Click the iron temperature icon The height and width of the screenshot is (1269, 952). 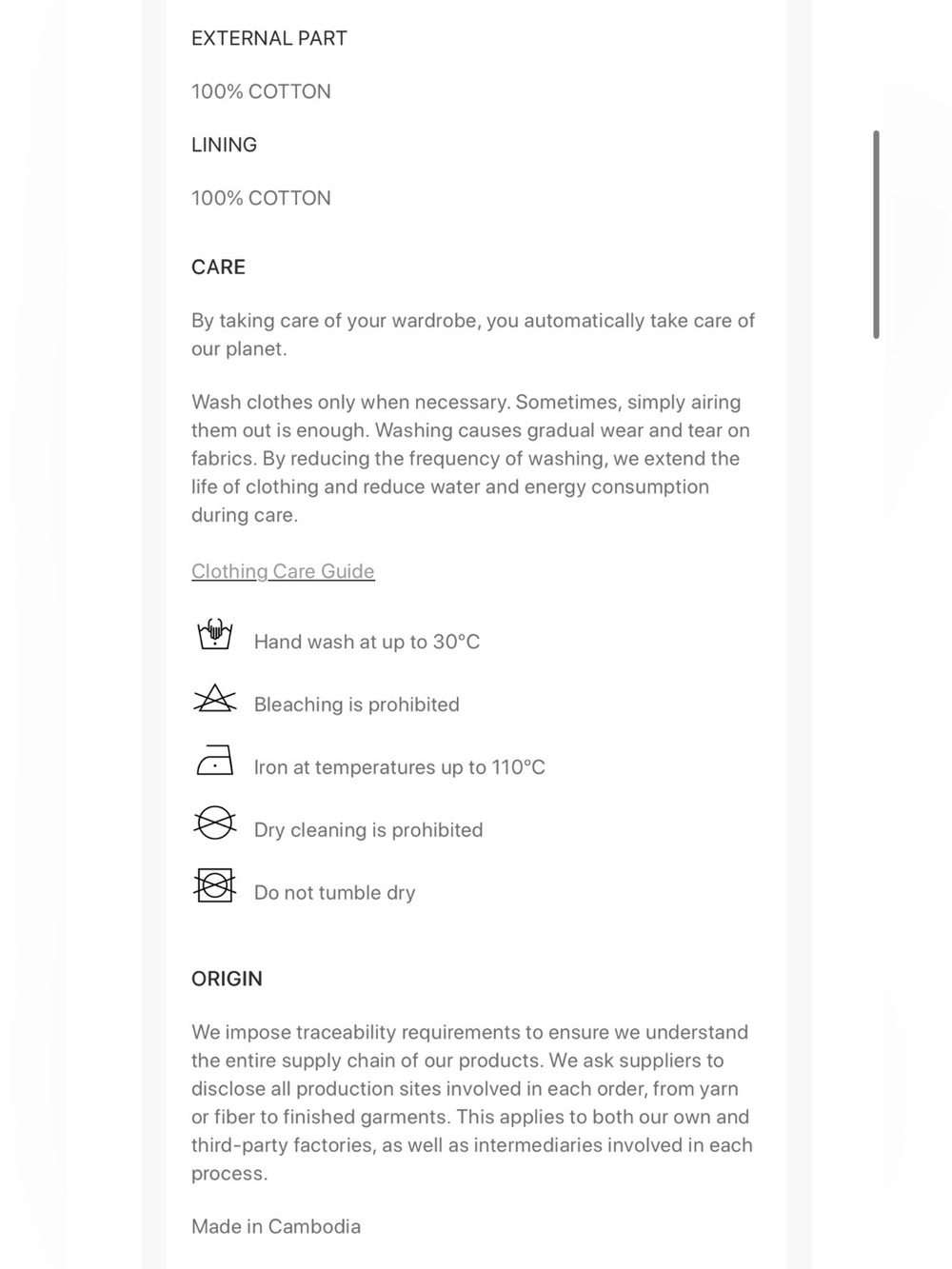click(x=215, y=761)
